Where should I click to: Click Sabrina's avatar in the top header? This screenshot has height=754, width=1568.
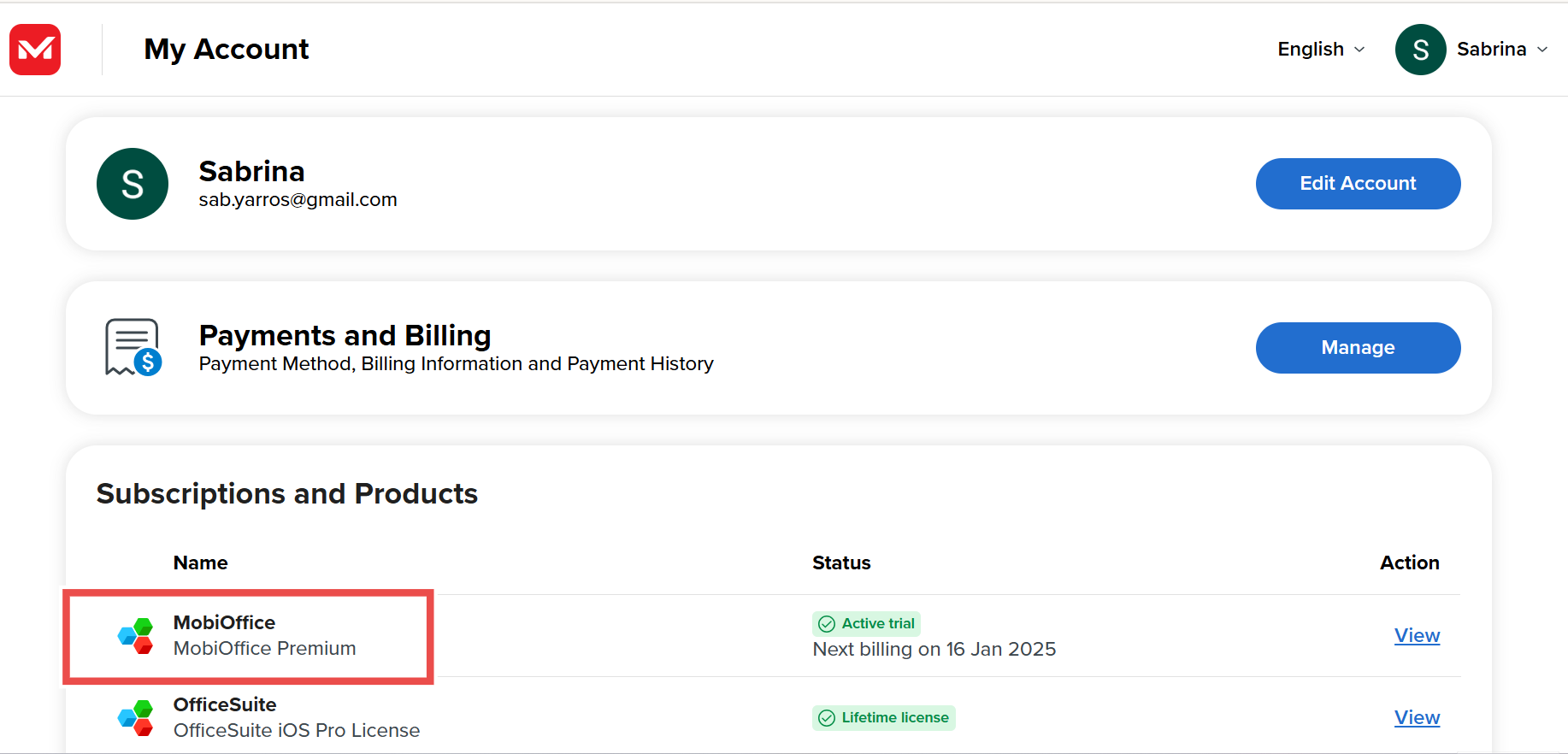point(1420,50)
